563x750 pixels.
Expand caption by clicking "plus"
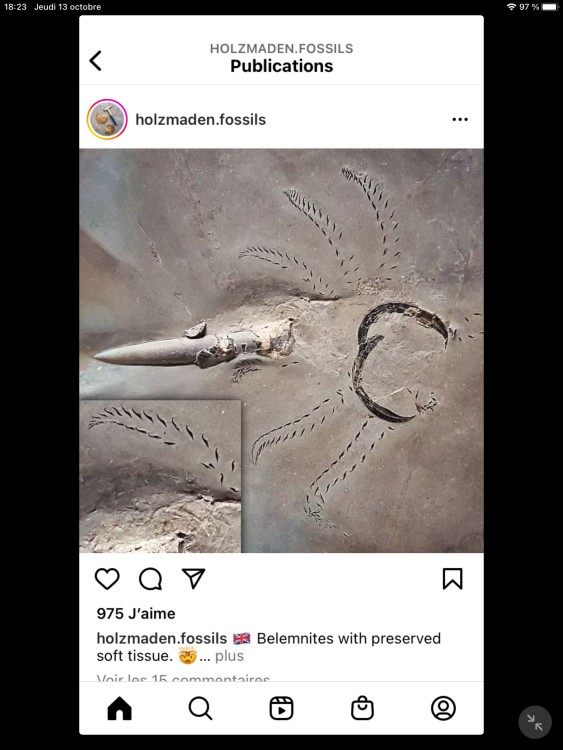229,656
